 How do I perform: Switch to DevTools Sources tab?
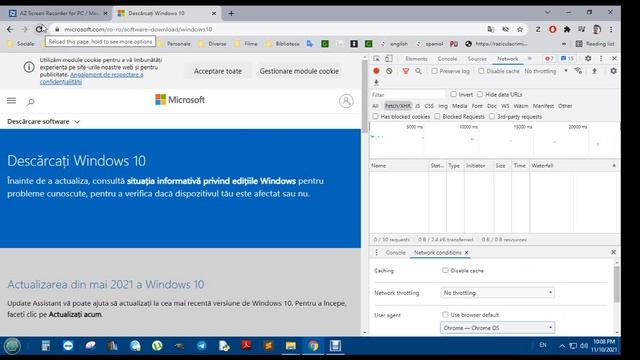tap(477, 59)
